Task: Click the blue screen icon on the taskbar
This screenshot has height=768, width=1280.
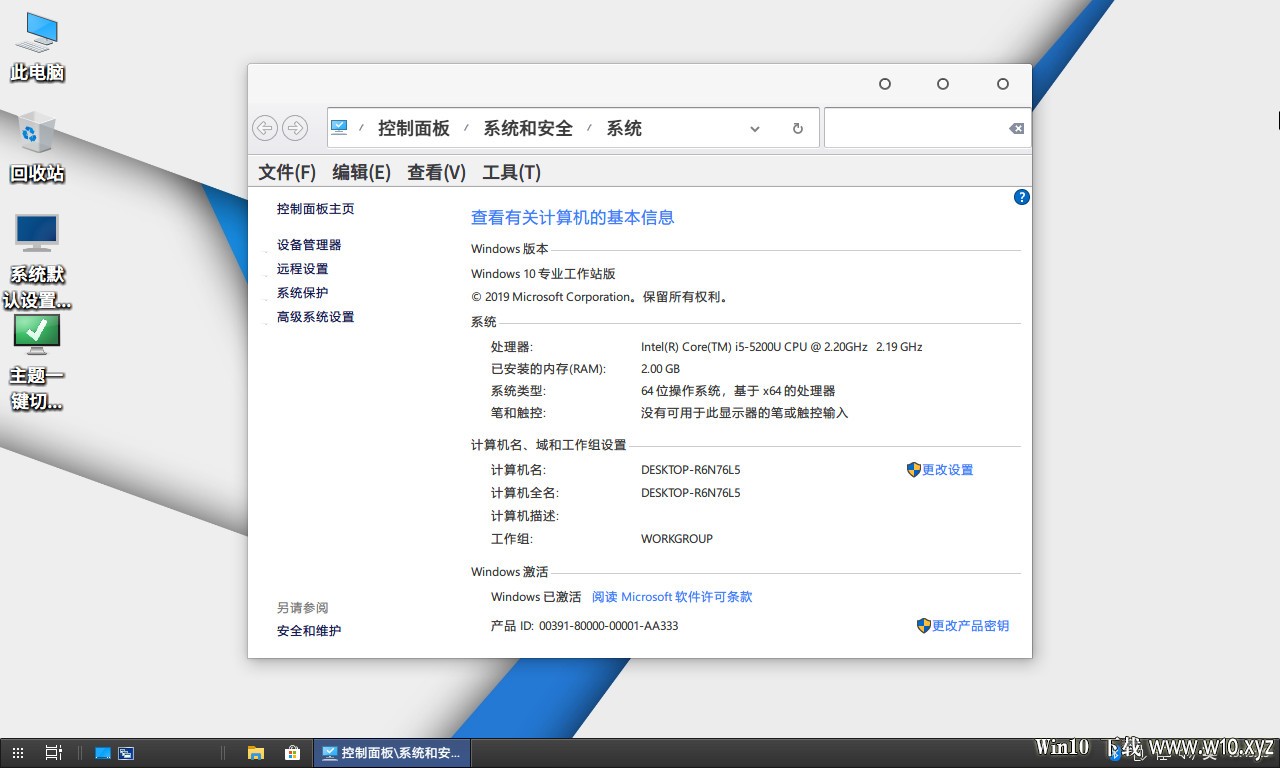Action: [x=102, y=753]
